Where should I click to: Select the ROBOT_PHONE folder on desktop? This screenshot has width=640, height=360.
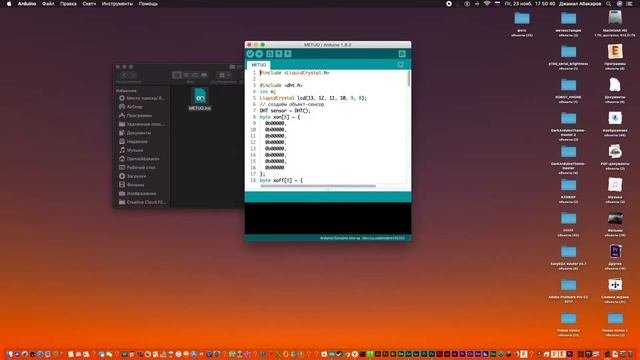(x=568, y=91)
